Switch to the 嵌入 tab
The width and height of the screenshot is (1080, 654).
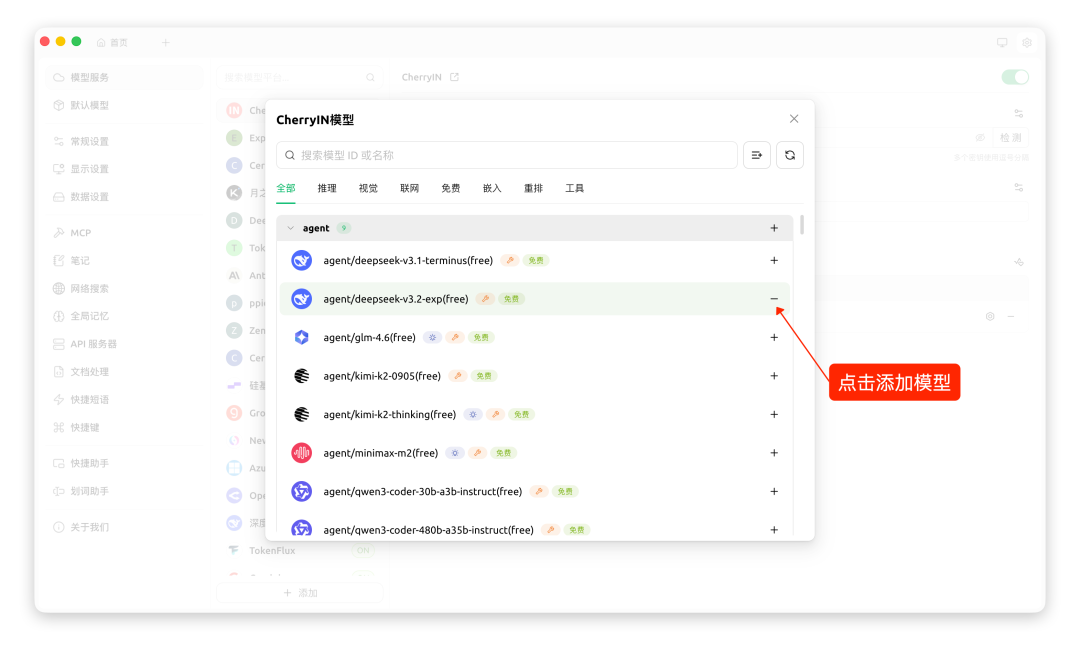(x=492, y=189)
